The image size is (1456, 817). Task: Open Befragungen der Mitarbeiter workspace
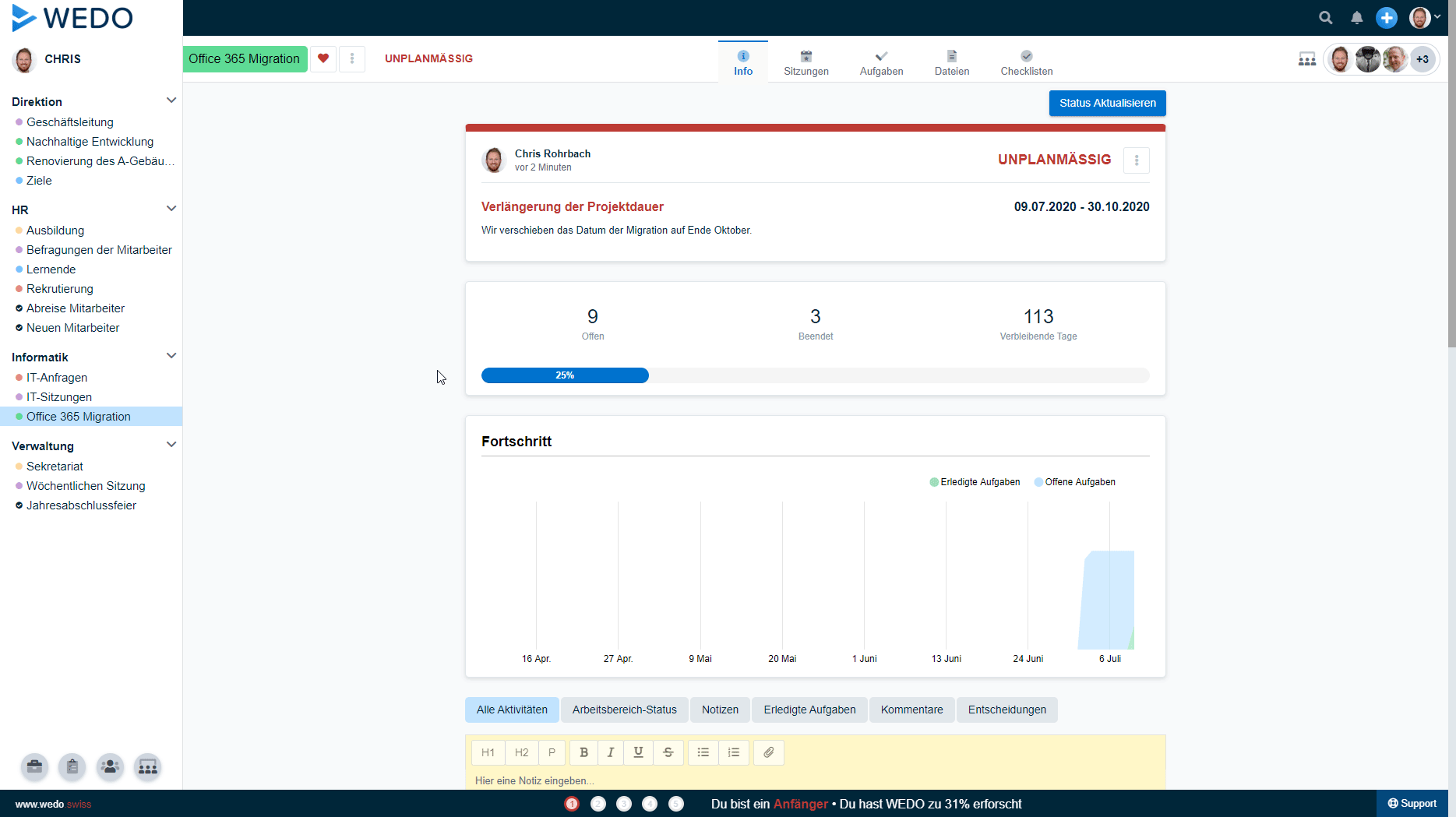[99, 250]
